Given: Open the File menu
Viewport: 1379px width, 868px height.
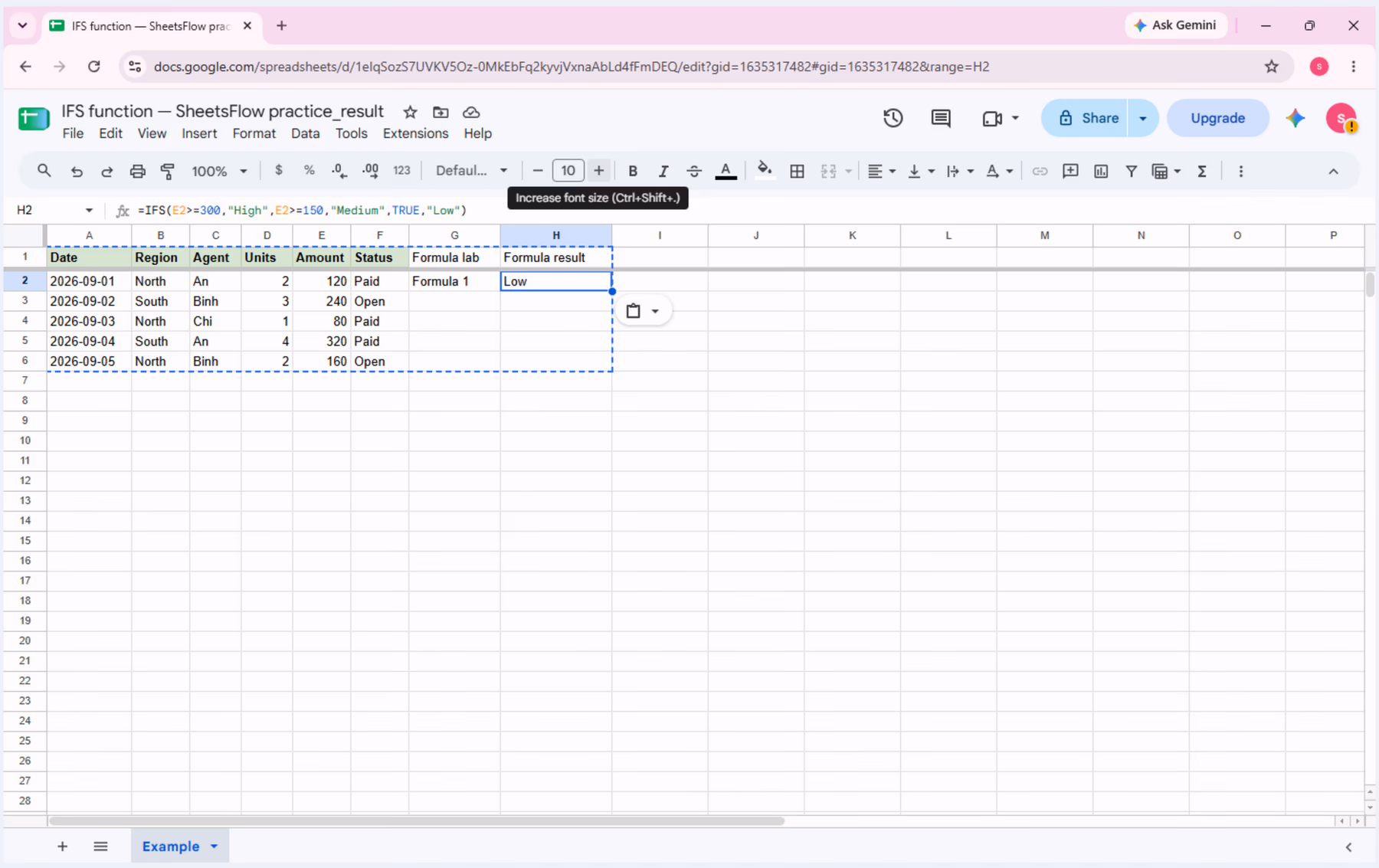Looking at the screenshot, I should click(x=73, y=133).
